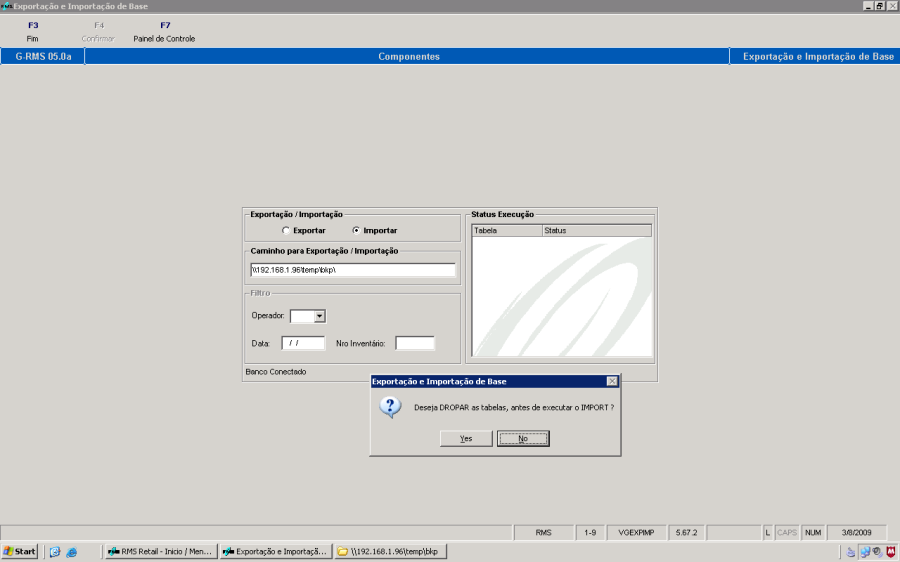
Task: Click the Nro Inventário input field
Action: (414, 343)
